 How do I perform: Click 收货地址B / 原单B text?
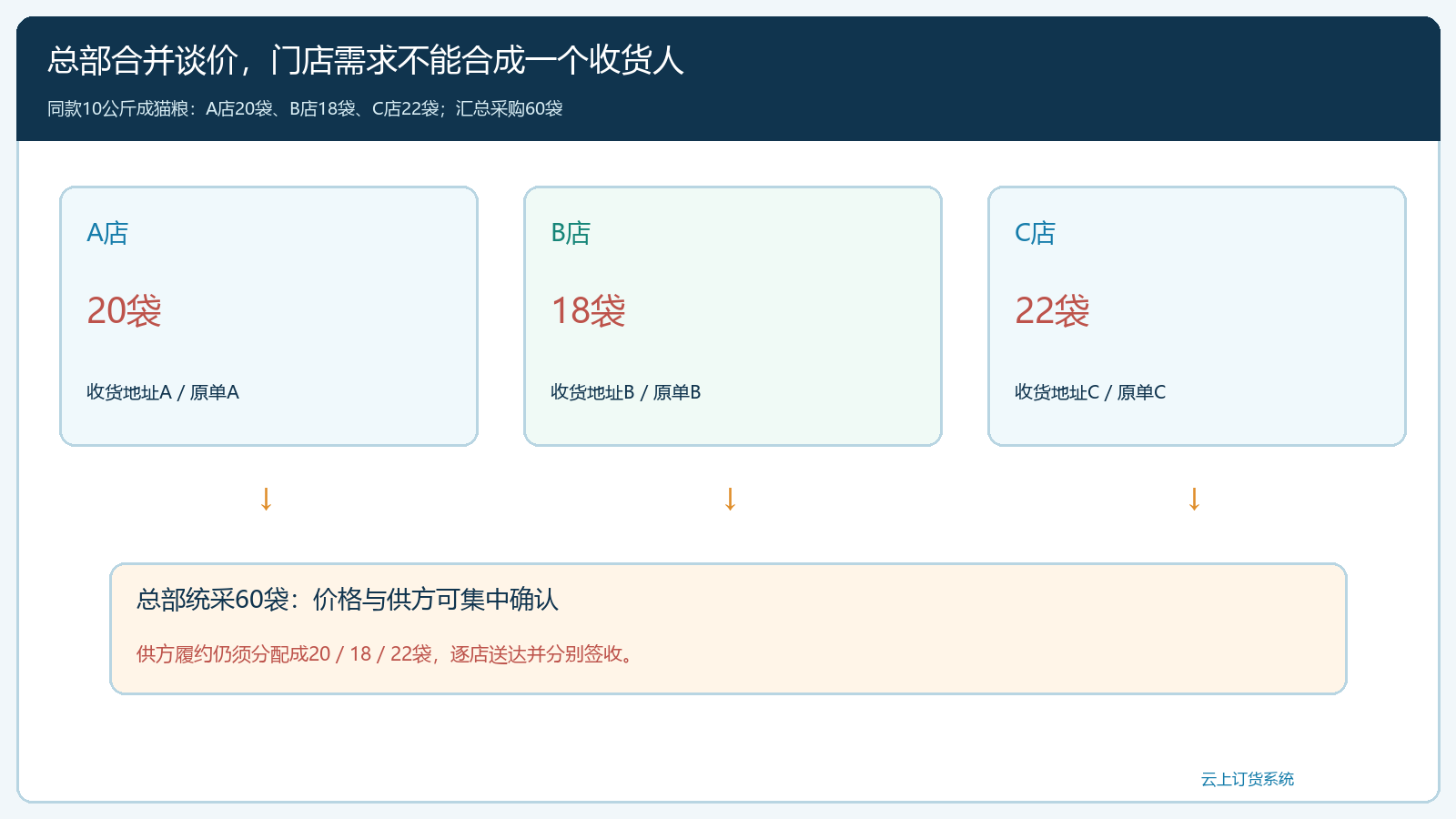coord(626,392)
